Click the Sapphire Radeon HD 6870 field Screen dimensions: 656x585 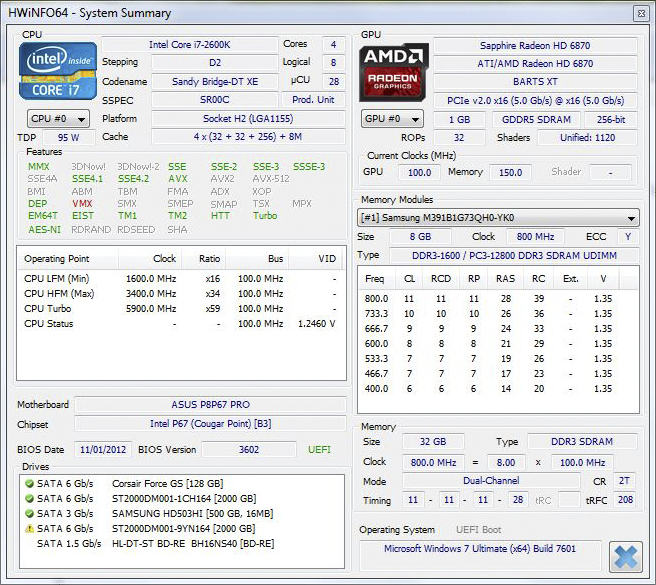tap(535, 46)
